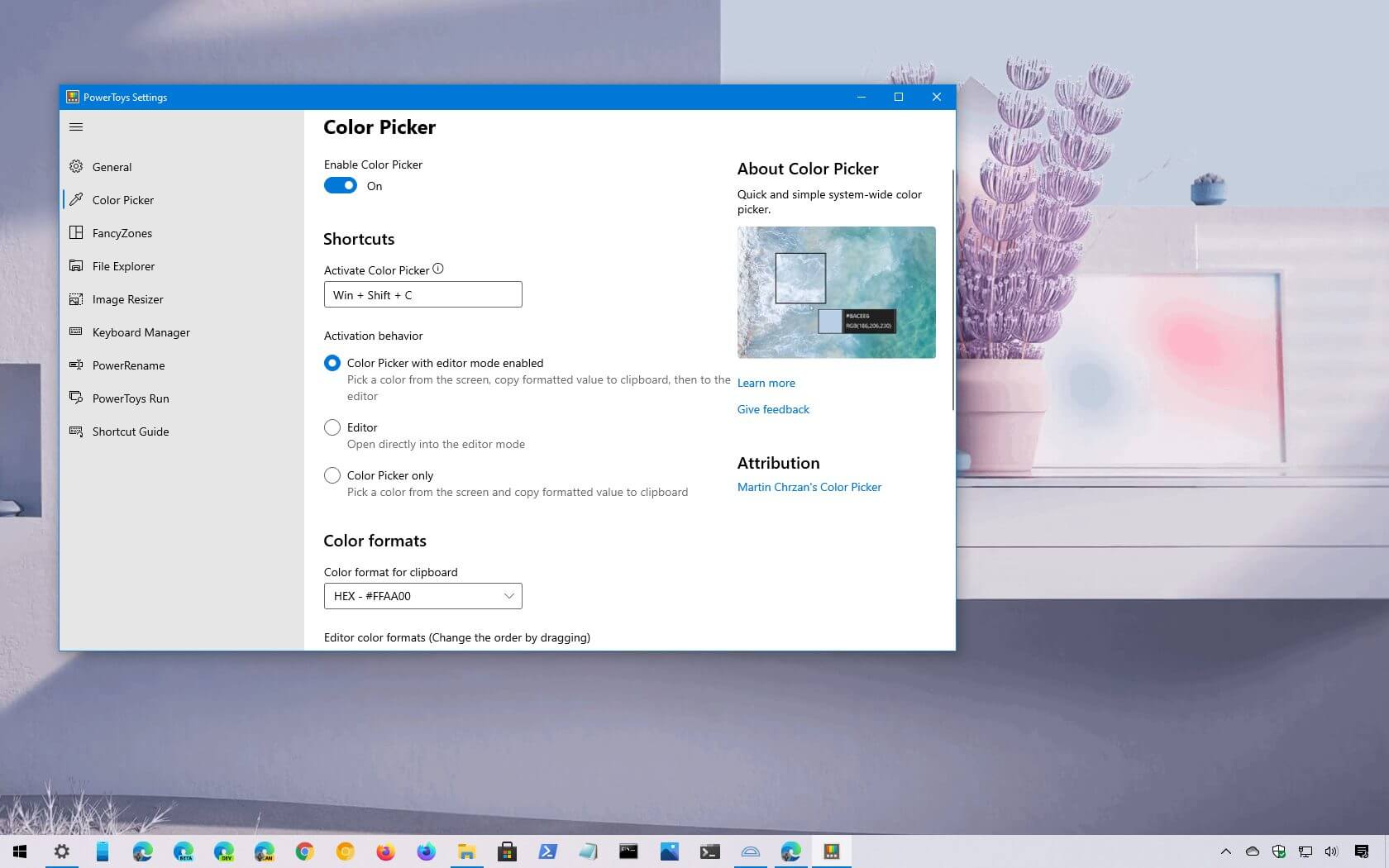Image resolution: width=1389 pixels, height=868 pixels.
Task: Open the PowerToys Run settings page
Action: (x=182, y=398)
